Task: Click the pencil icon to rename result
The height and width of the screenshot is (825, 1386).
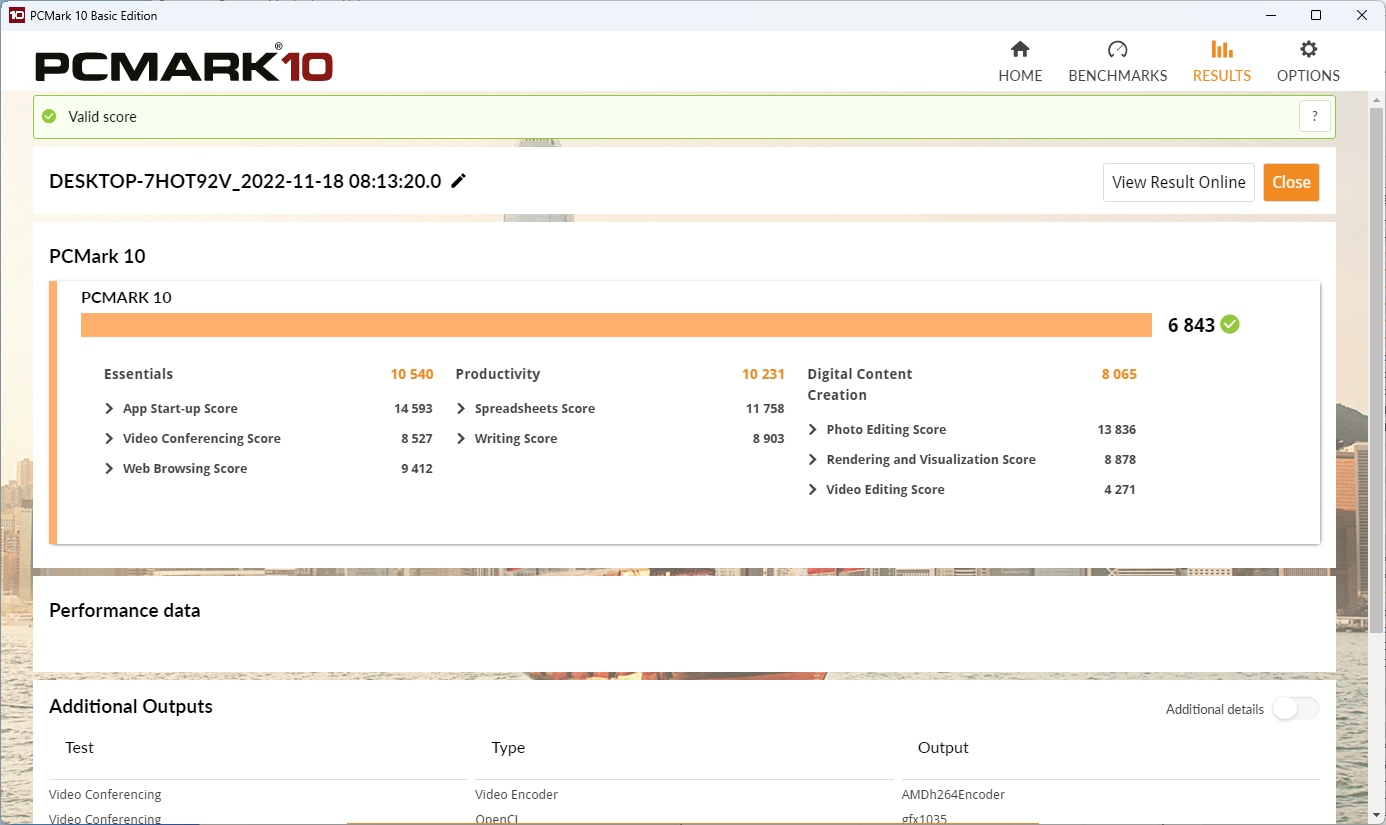Action: click(x=458, y=181)
